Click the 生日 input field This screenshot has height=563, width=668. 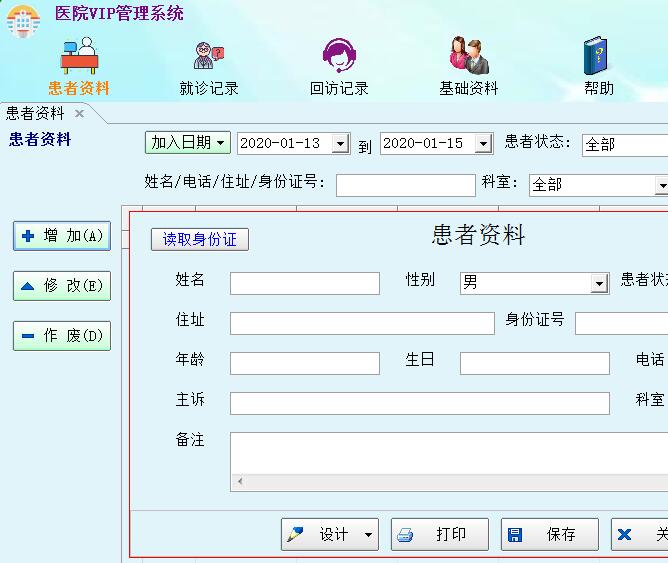[x=535, y=363]
